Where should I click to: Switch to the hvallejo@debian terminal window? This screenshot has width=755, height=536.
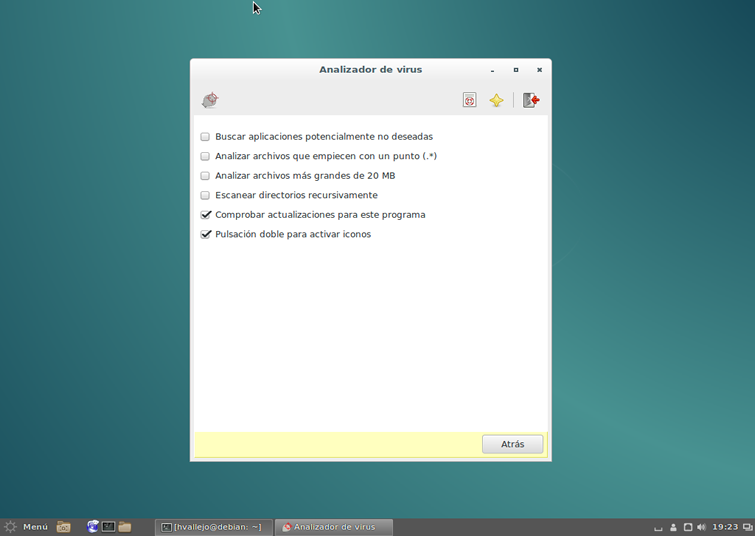(213, 527)
